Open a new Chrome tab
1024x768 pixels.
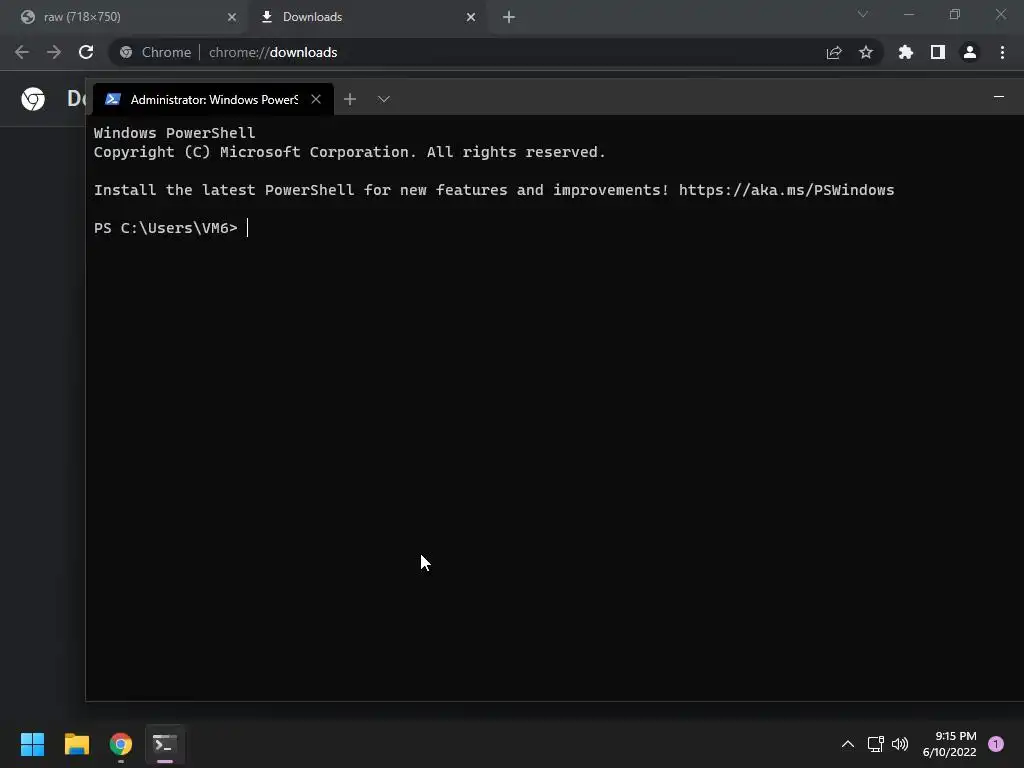[509, 17]
